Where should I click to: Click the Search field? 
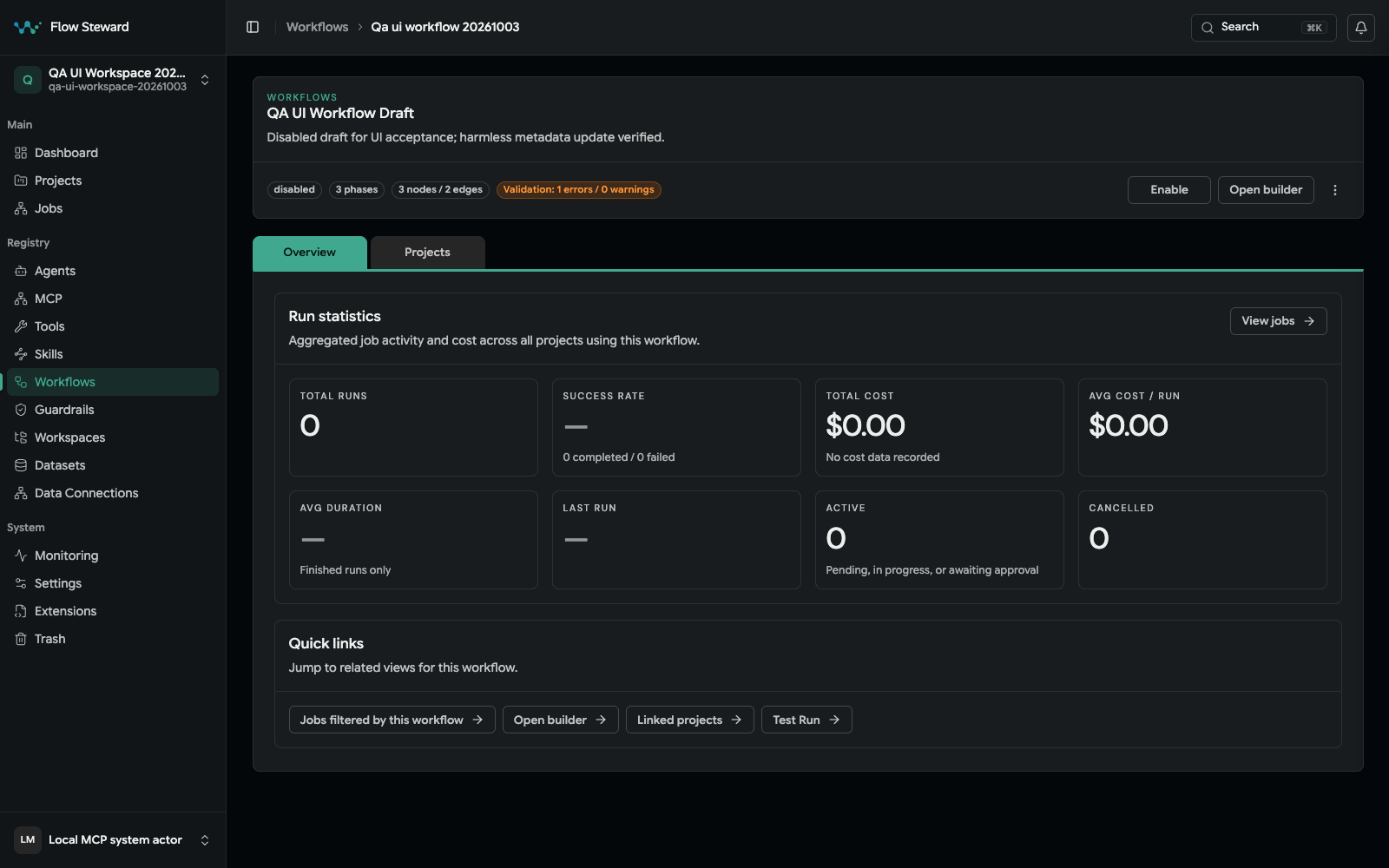point(1263,28)
